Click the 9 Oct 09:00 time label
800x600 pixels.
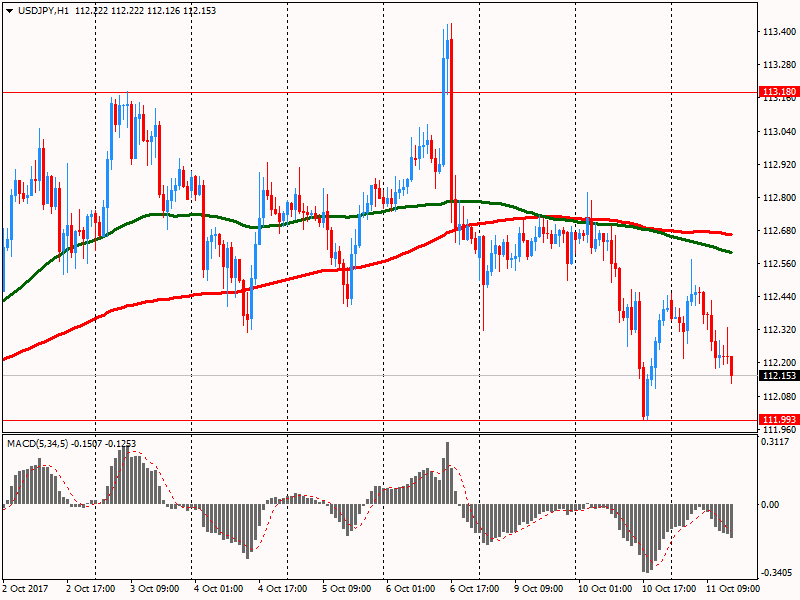[538, 589]
